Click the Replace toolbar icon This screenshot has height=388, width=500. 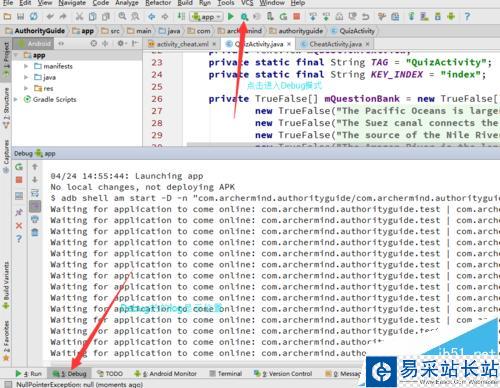tap(135, 16)
